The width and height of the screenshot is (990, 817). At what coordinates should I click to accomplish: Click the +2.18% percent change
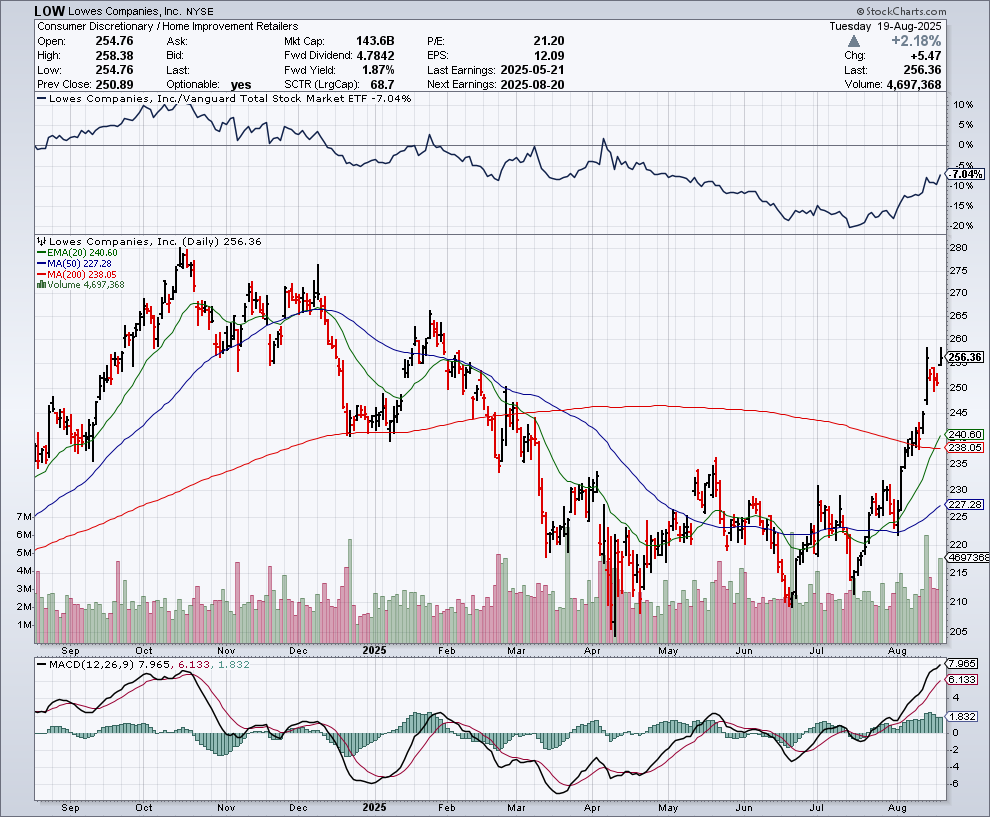(916, 41)
